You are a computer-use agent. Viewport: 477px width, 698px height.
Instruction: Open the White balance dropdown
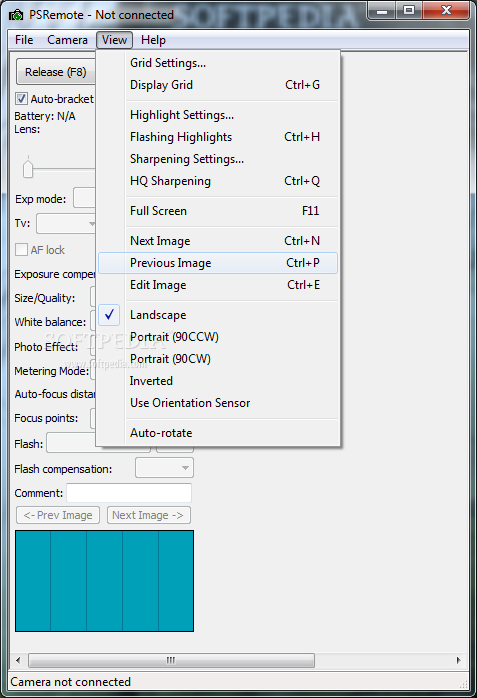pyautogui.click(x=93, y=321)
